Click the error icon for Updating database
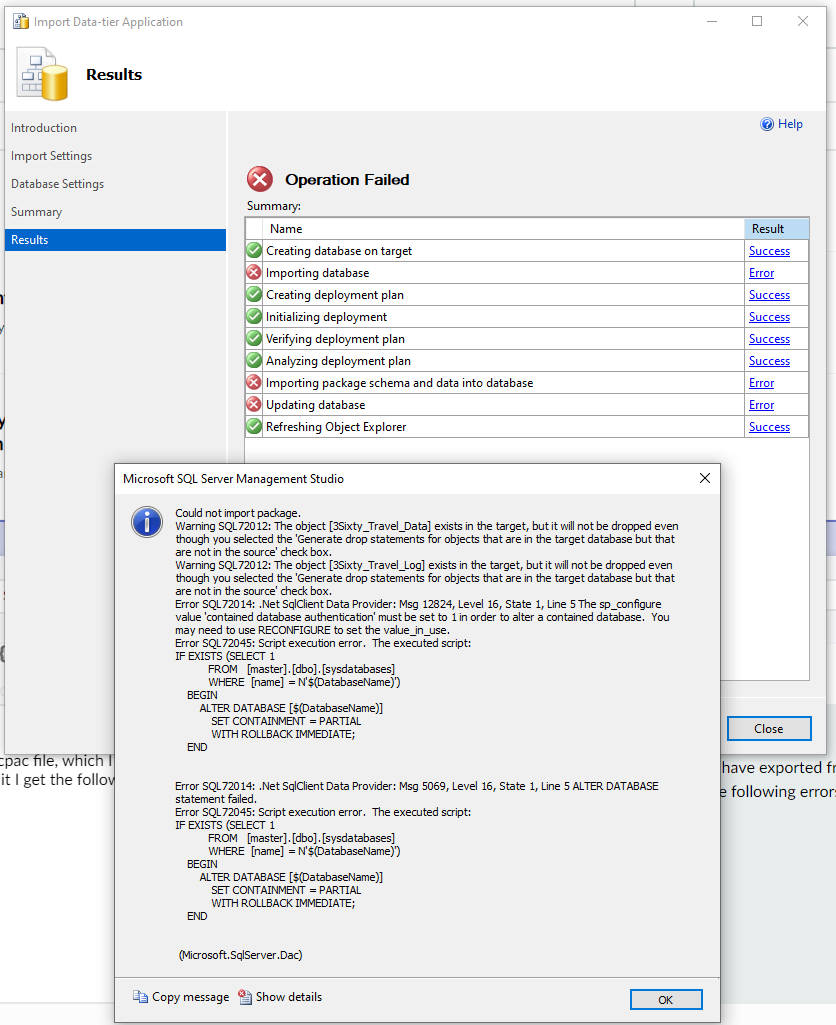Image resolution: width=836 pixels, height=1025 pixels. [x=254, y=405]
